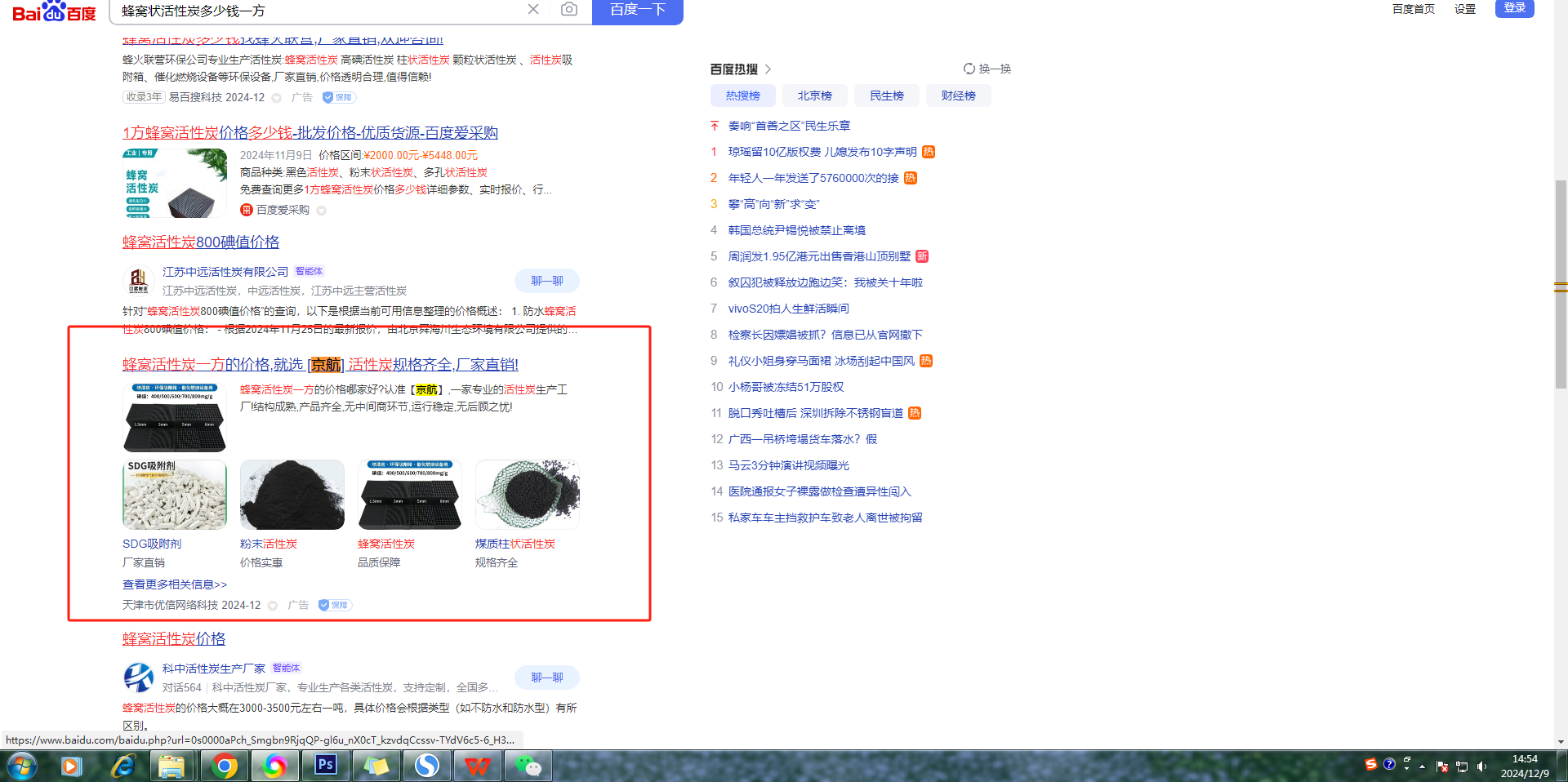Launch Windows Media Player from taskbar
Image resolution: width=1568 pixels, height=782 pixels.
pyautogui.click(x=71, y=766)
